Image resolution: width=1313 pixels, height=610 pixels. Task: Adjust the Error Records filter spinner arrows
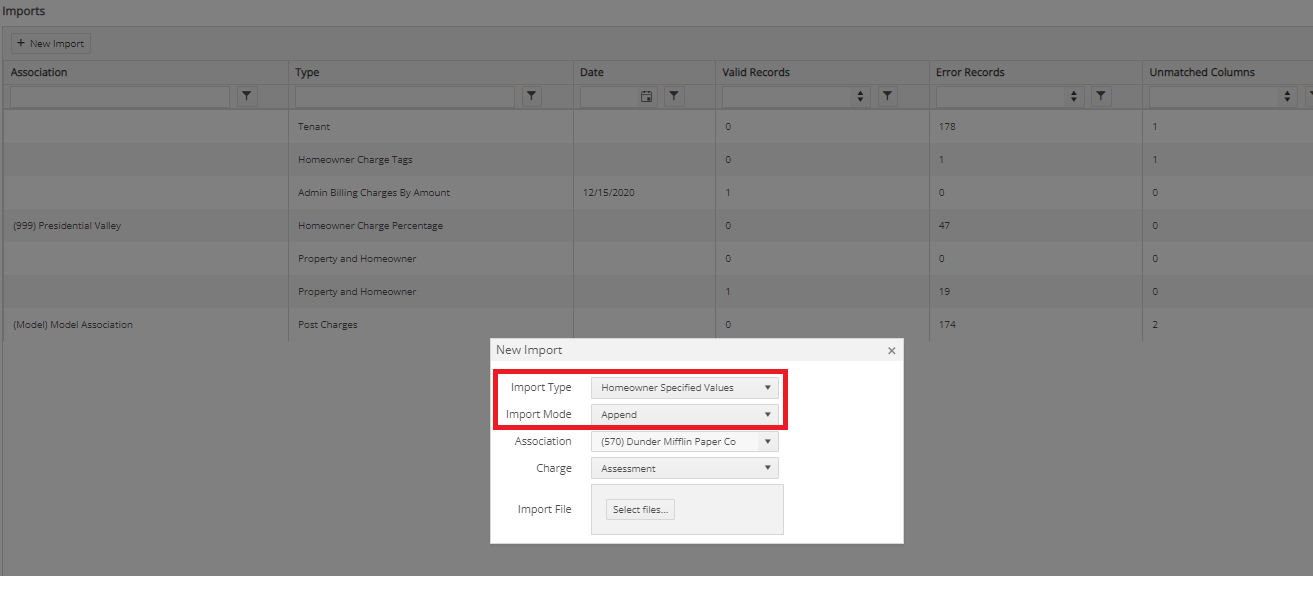(1074, 96)
